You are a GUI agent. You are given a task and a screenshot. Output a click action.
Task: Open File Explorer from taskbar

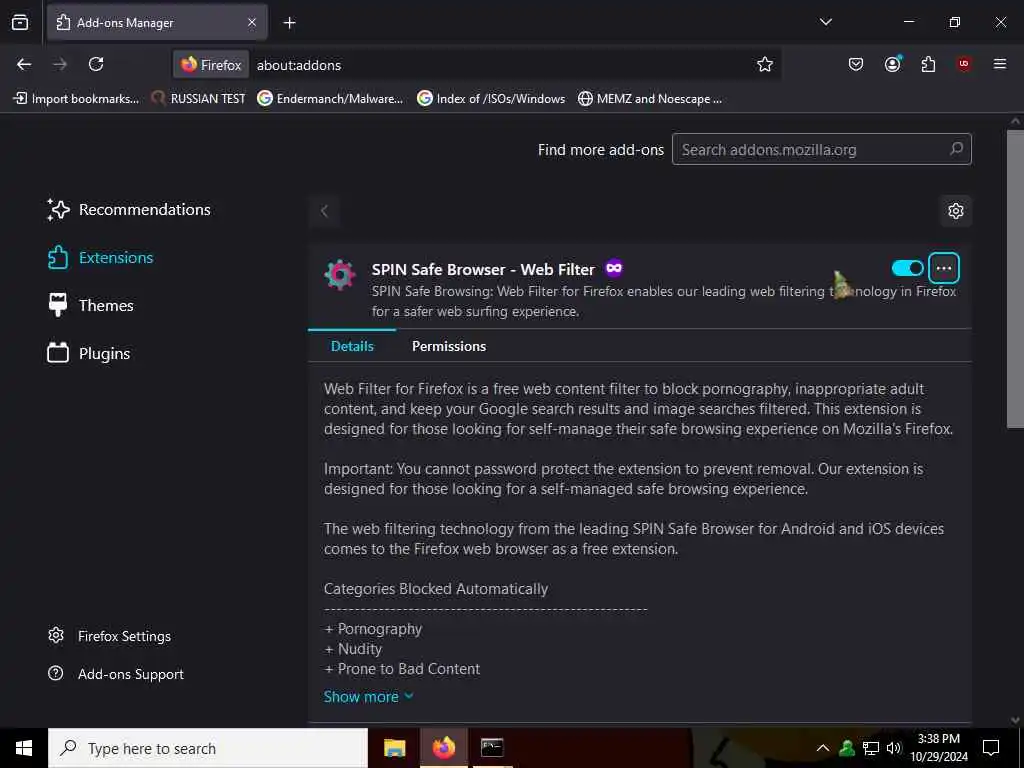tap(394, 748)
